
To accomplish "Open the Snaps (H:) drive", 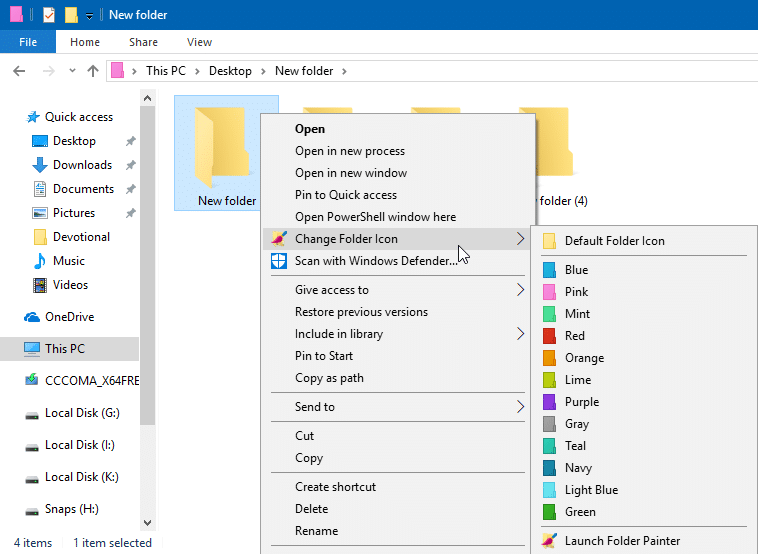I will coord(62,509).
